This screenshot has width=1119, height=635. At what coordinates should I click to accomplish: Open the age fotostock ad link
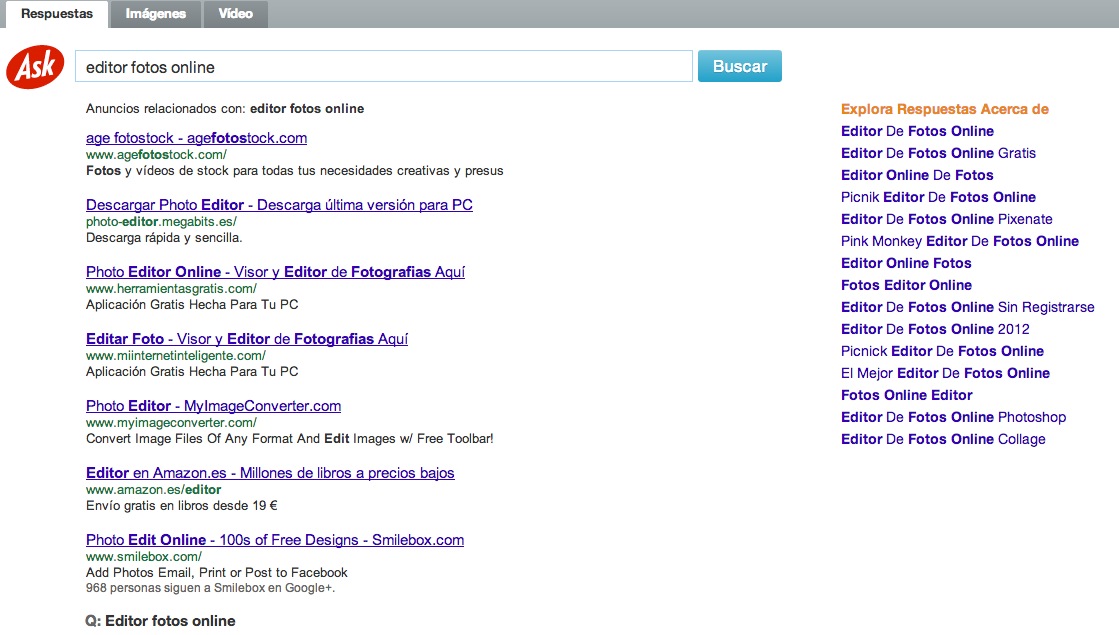tap(196, 138)
